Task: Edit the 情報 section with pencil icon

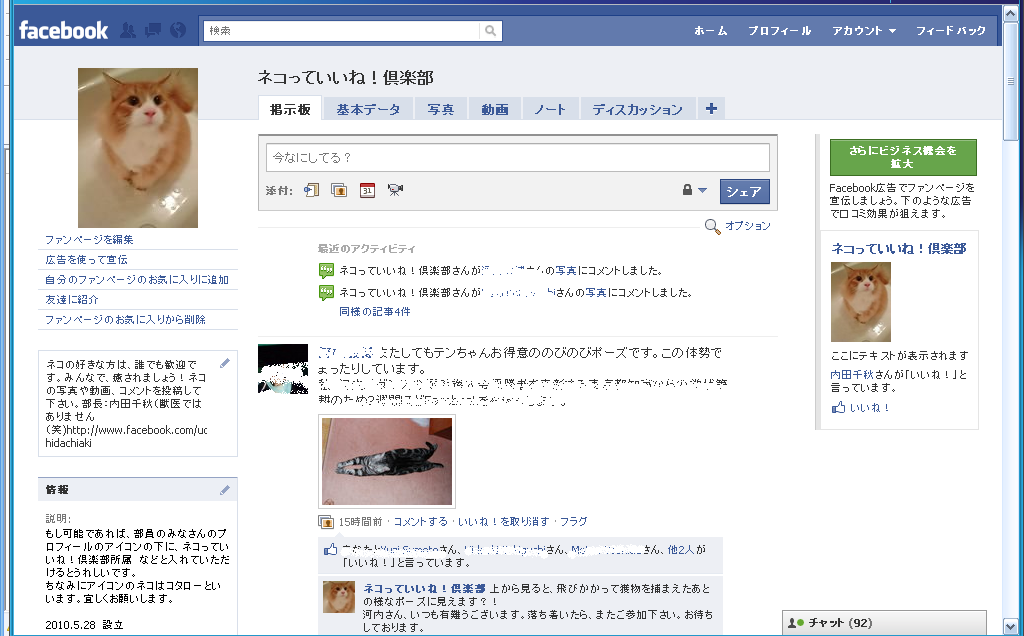Action: coord(225,490)
